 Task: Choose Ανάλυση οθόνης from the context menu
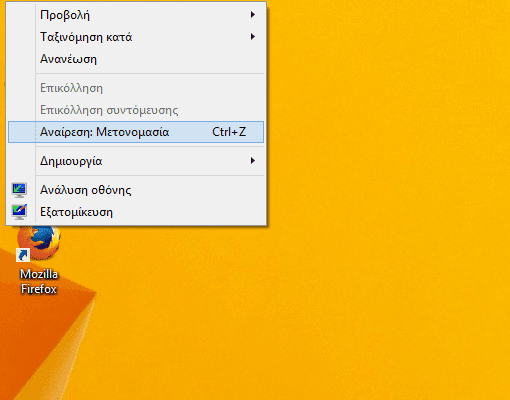pos(136,190)
